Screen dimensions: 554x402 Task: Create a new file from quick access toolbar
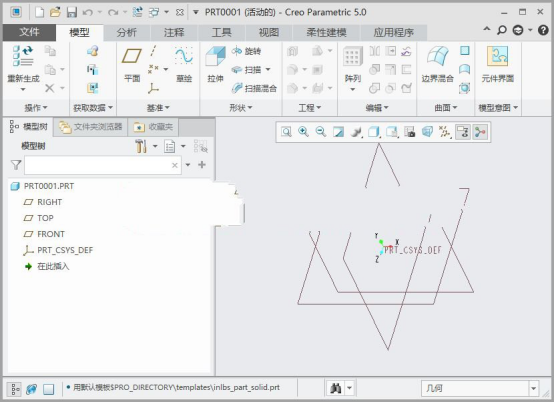[x=40, y=12]
